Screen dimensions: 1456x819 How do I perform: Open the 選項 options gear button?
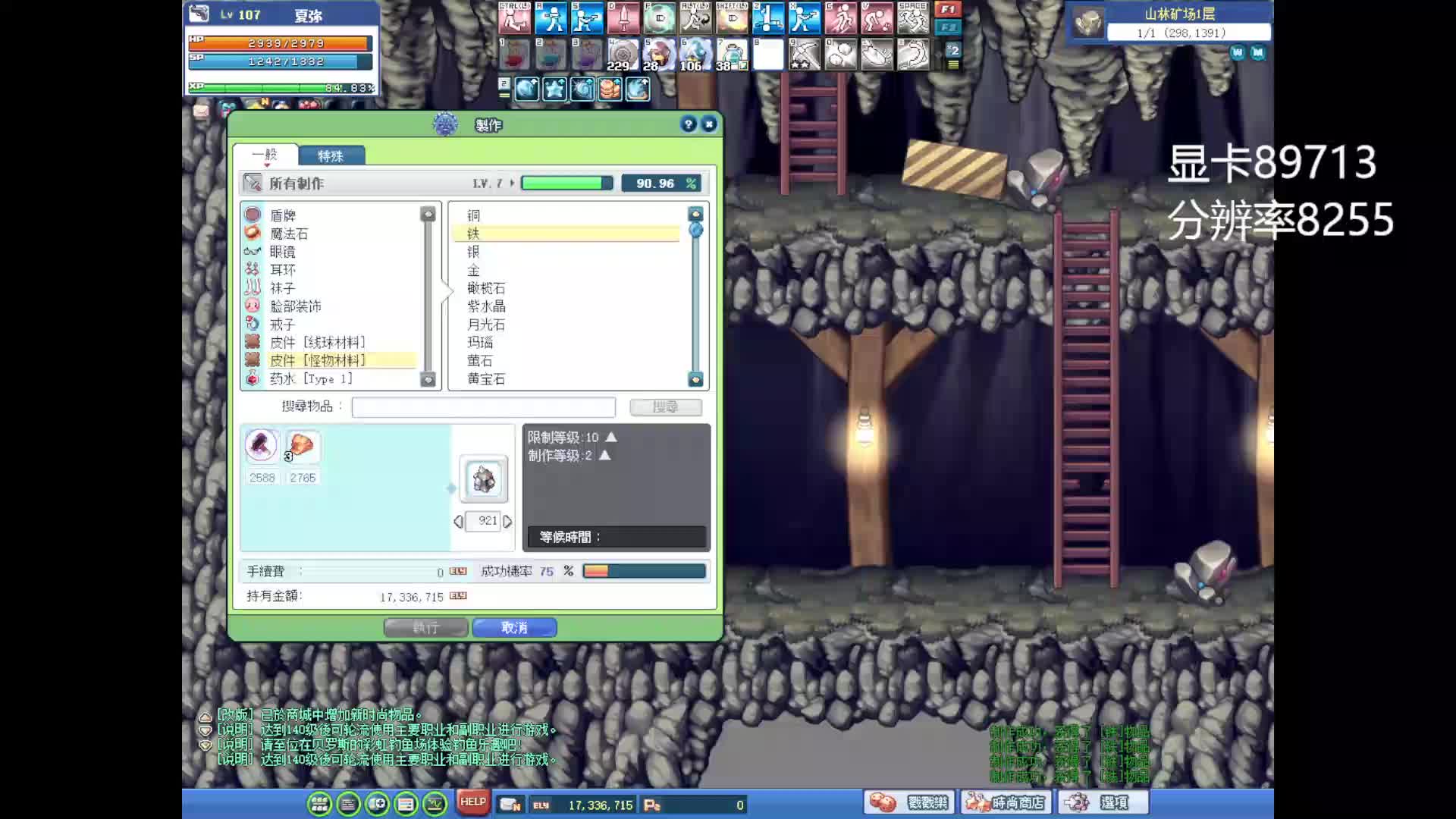point(1103,802)
